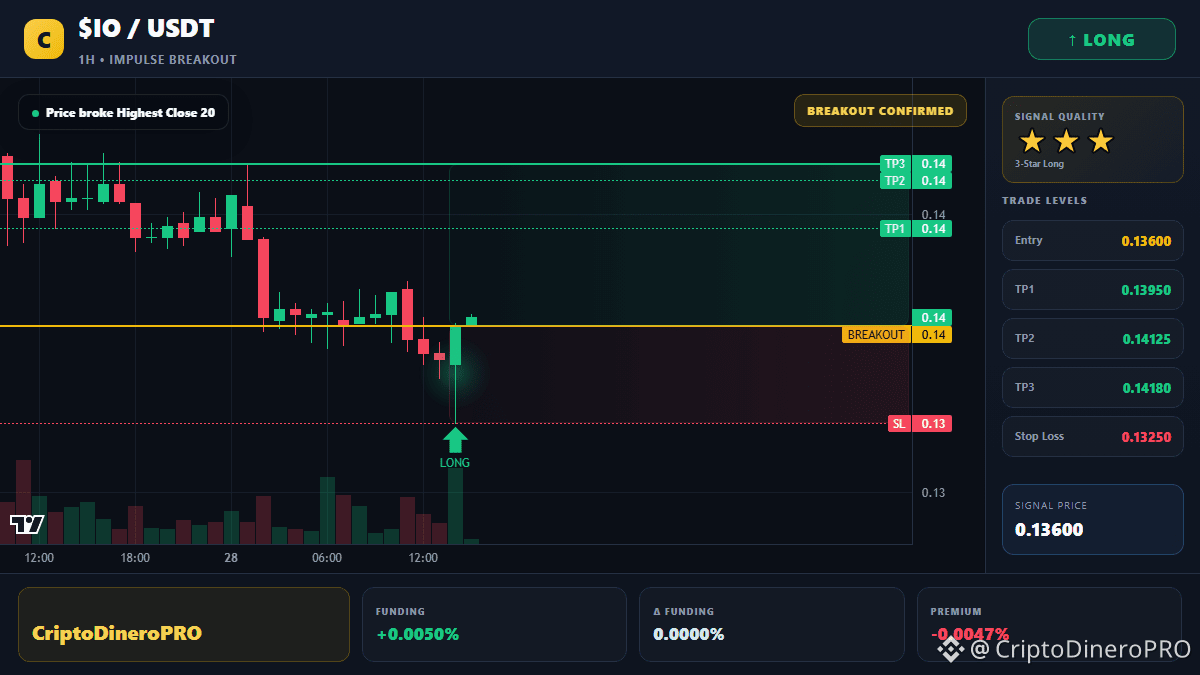Click the Entry 0.13600 trade level row
Viewport: 1200px width, 675px height.
click(1092, 241)
